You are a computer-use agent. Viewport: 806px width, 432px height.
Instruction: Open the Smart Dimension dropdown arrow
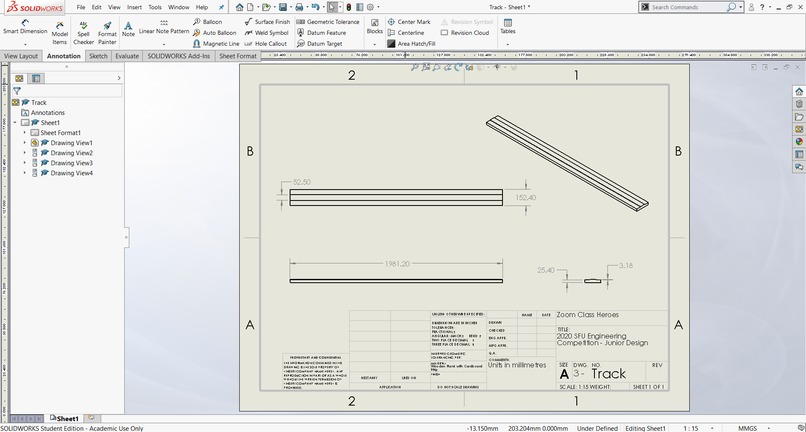[25, 44]
